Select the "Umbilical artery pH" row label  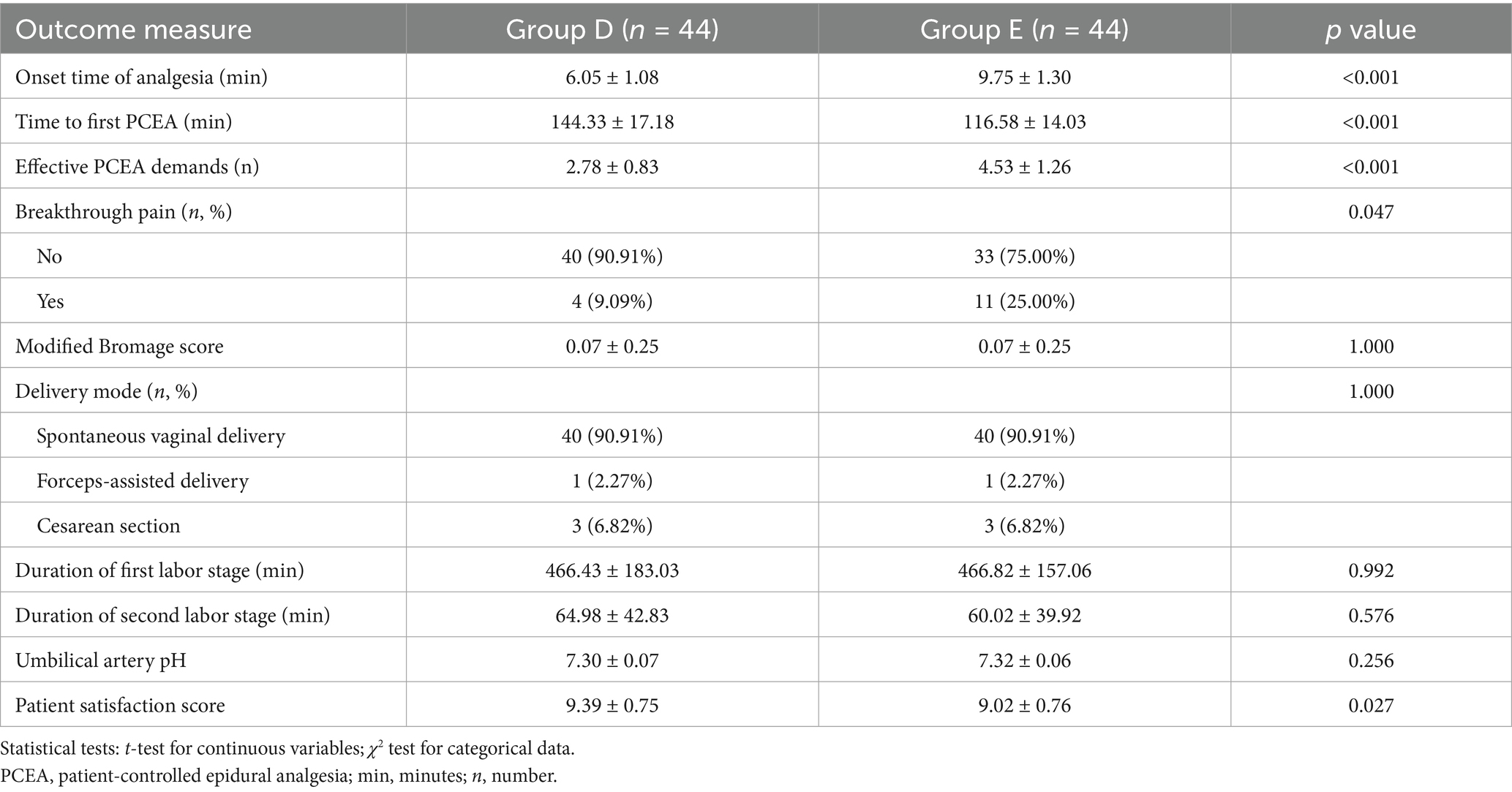pos(101,660)
